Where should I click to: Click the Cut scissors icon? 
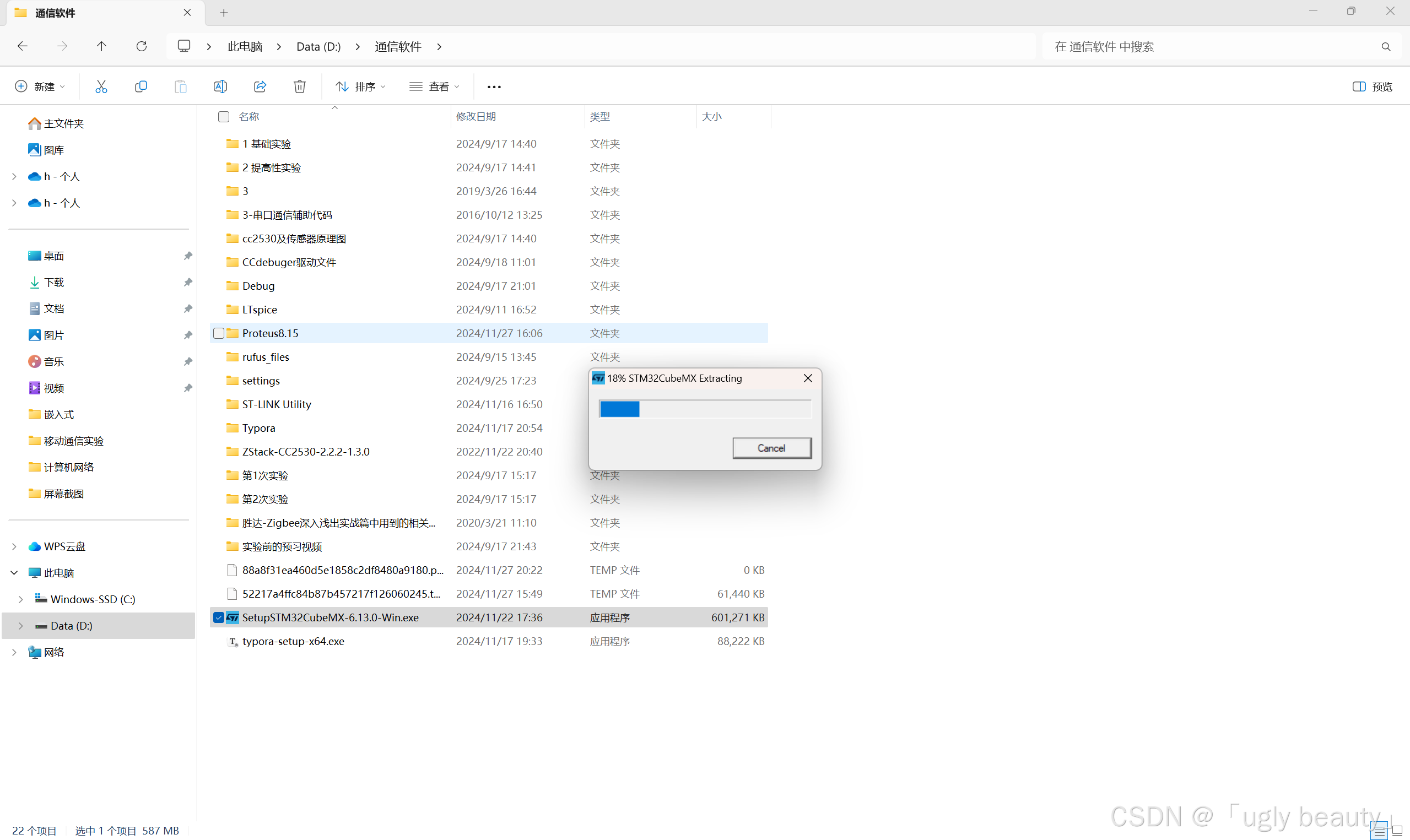pos(101,86)
